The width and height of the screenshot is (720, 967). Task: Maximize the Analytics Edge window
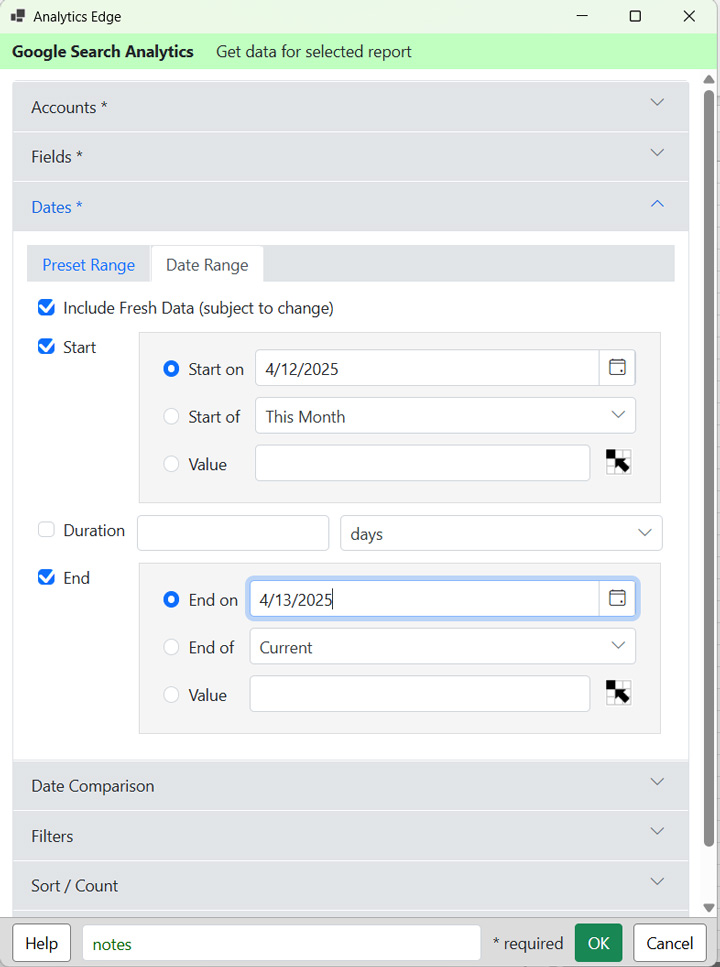pyautogui.click(x=635, y=16)
